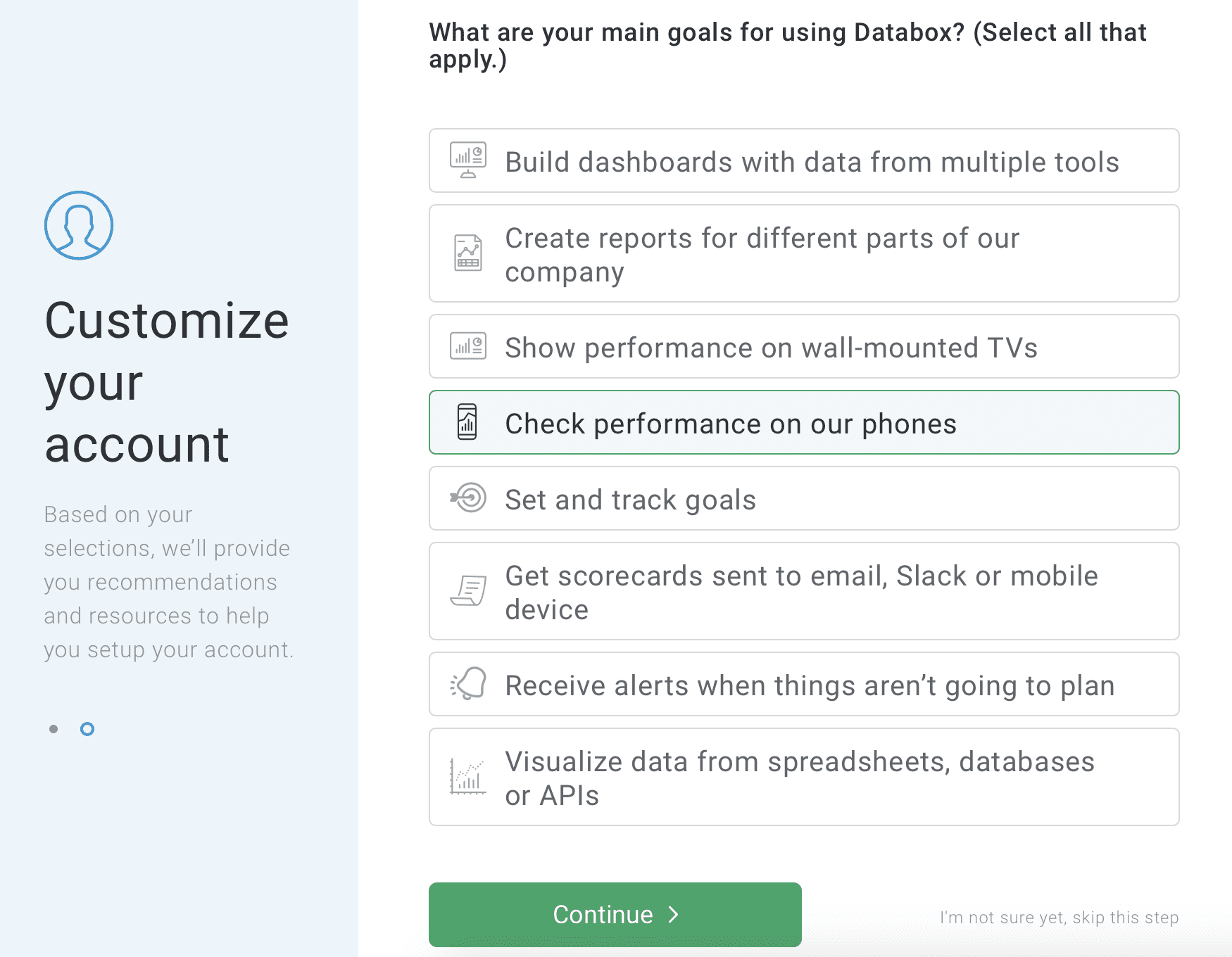The width and height of the screenshot is (1232, 957).
Task: Click the blue user avatar icon
Action: tap(78, 226)
